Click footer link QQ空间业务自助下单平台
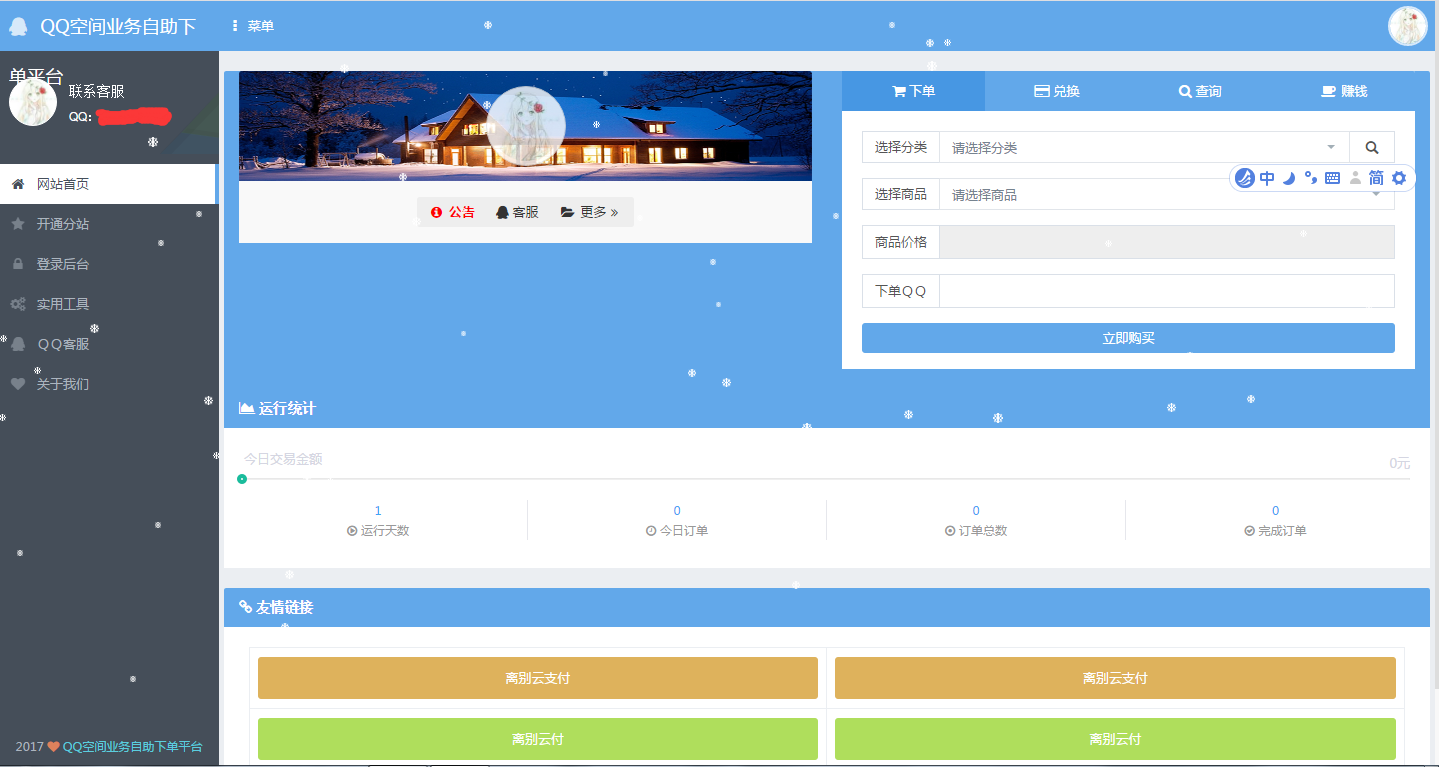The height and width of the screenshot is (767, 1439). click(x=132, y=747)
